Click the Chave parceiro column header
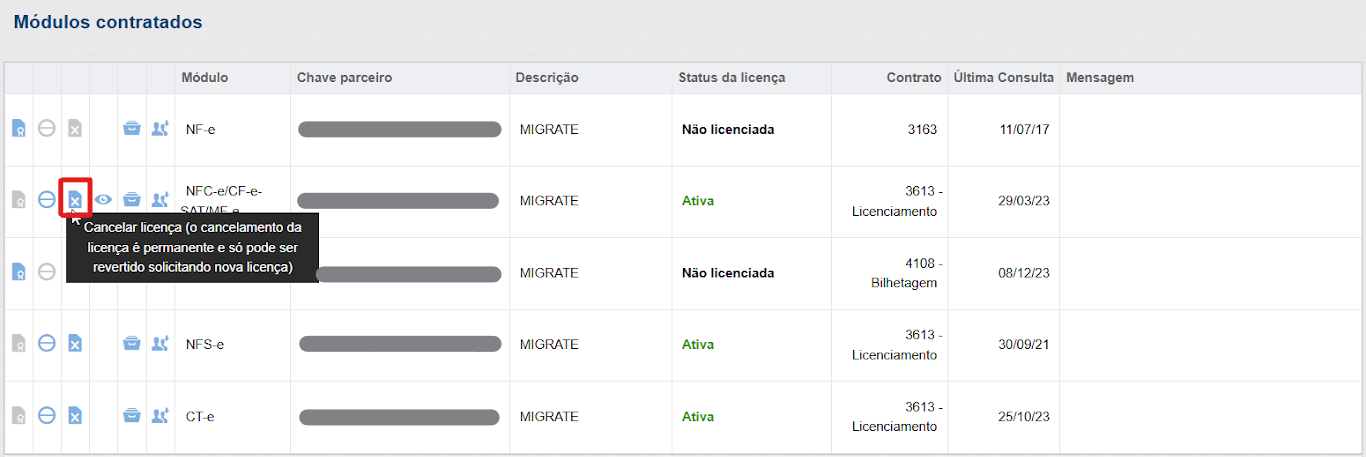 click(x=344, y=78)
